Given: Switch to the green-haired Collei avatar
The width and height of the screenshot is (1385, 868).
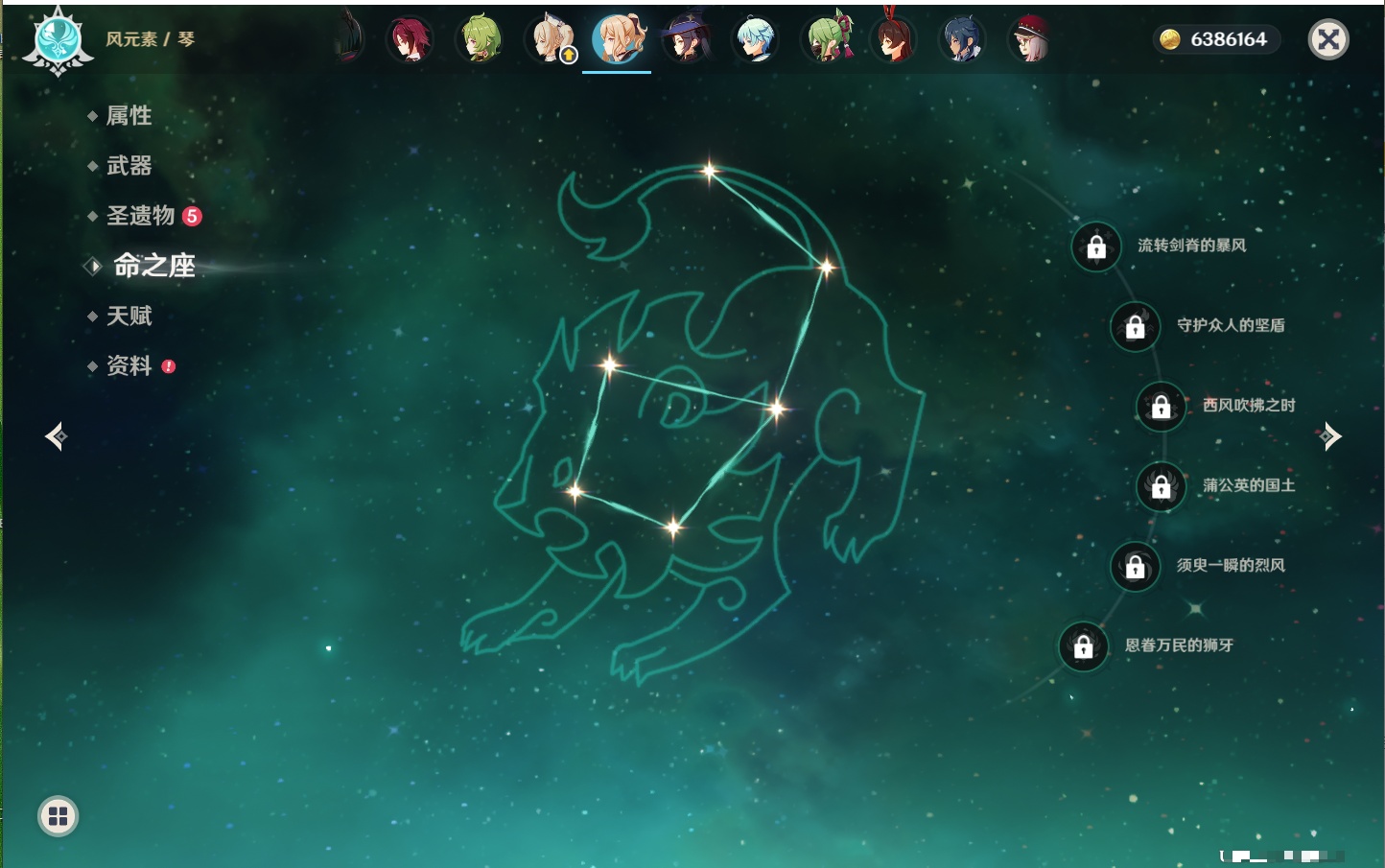Looking at the screenshot, I should (x=479, y=39).
